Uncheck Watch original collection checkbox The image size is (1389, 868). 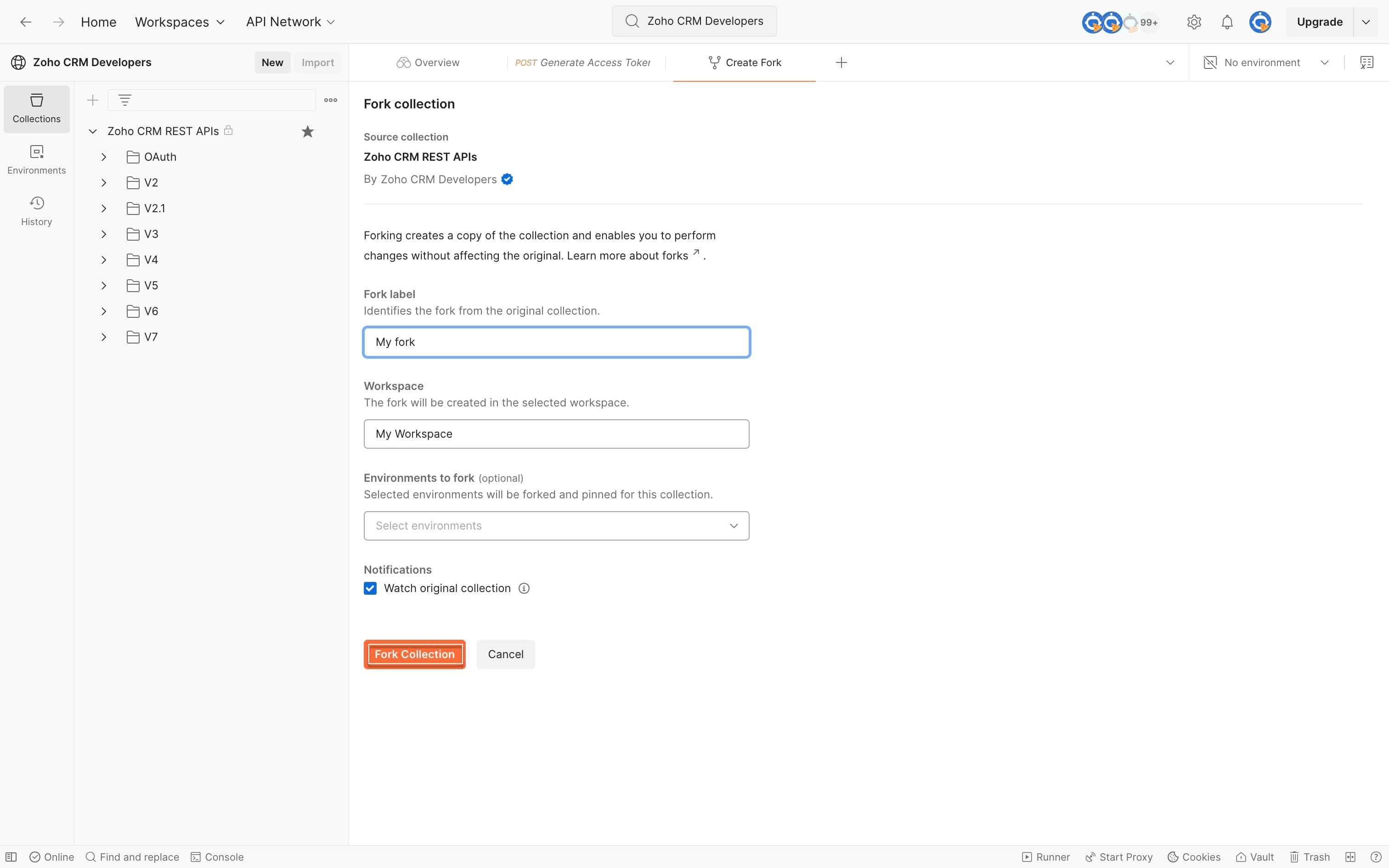tap(370, 588)
